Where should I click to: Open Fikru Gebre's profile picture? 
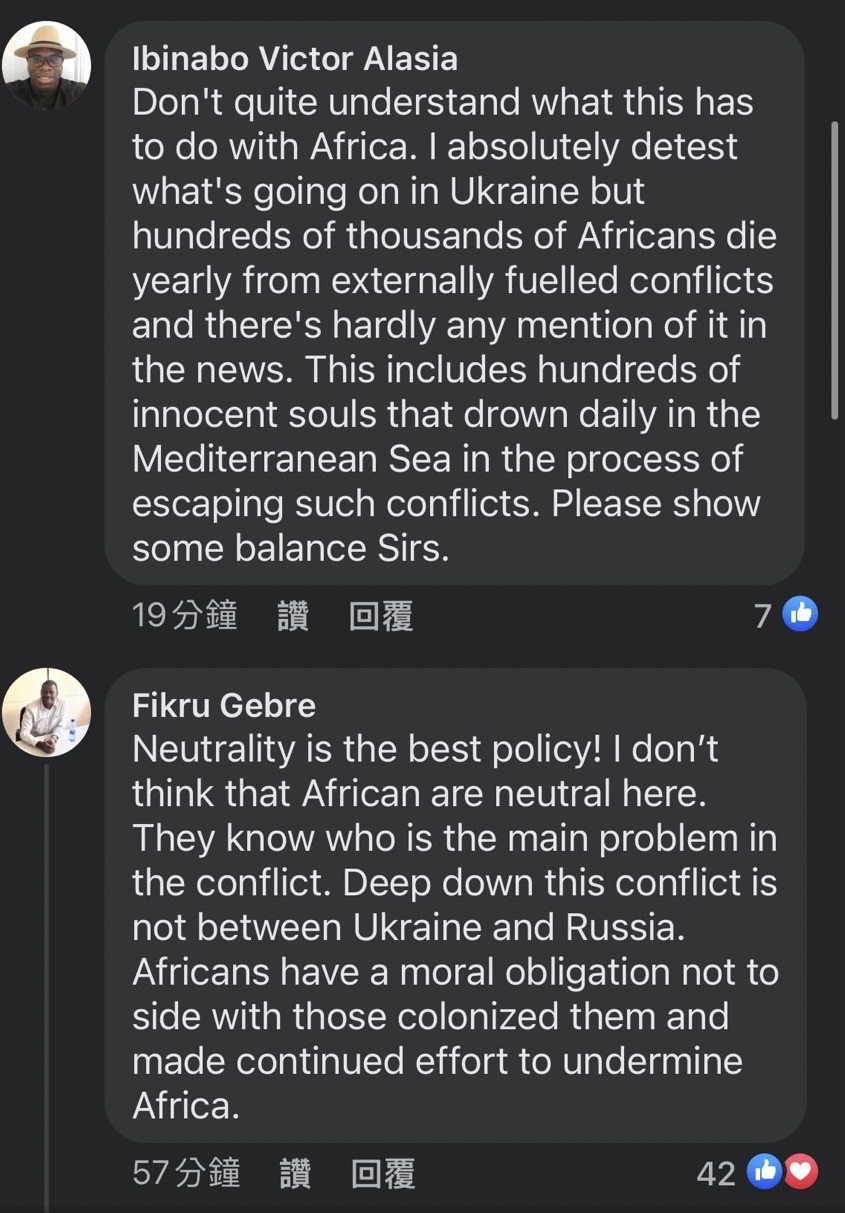pos(46,712)
